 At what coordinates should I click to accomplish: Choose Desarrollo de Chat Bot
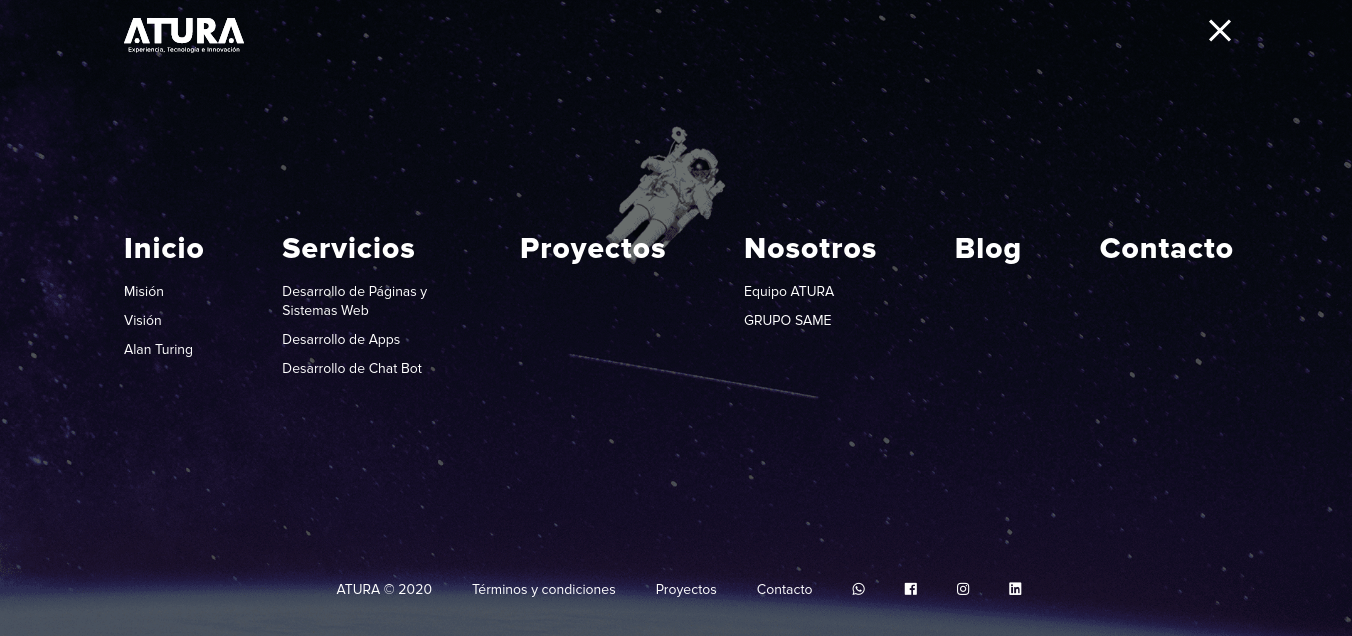coord(352,368)
